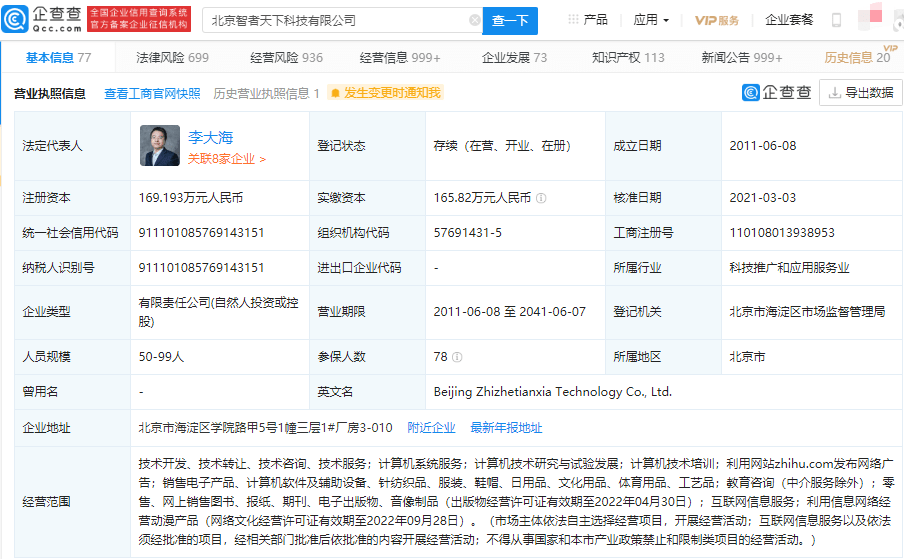This screenshot has width=904, height=559.
Task: Click the info icon beside 实缴资本 value
Action: click(x=541, y=198)
